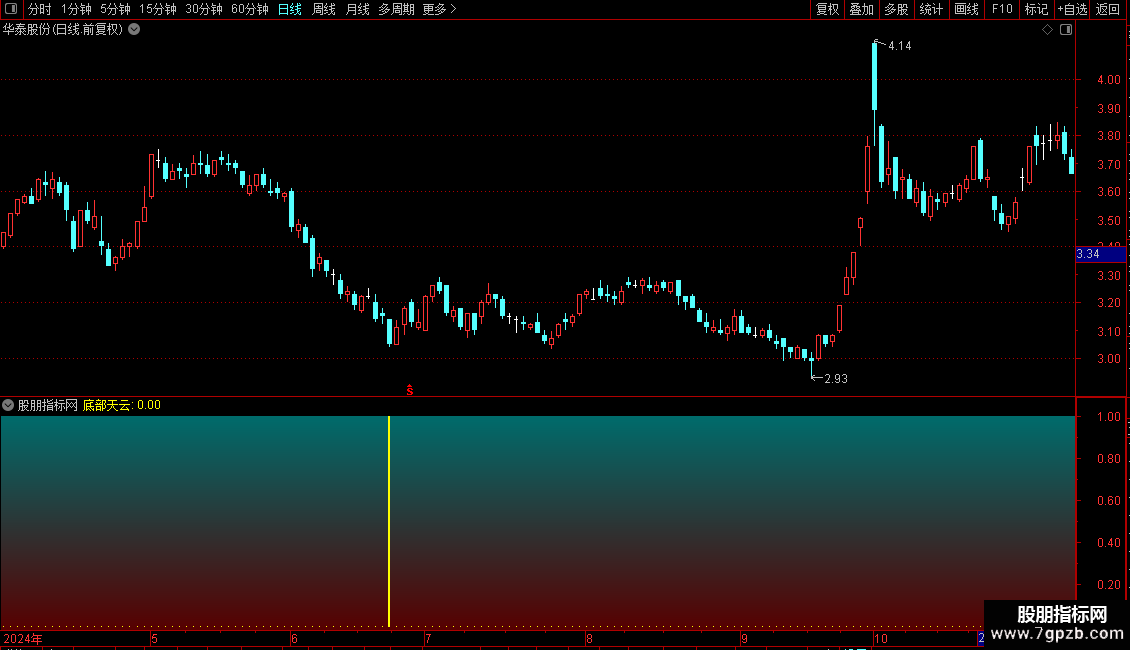The width and height of the screenshot is (1130, 650).
Task: Click 标记 mark button
Action: pyautogui.click(x=1036, y=9)
